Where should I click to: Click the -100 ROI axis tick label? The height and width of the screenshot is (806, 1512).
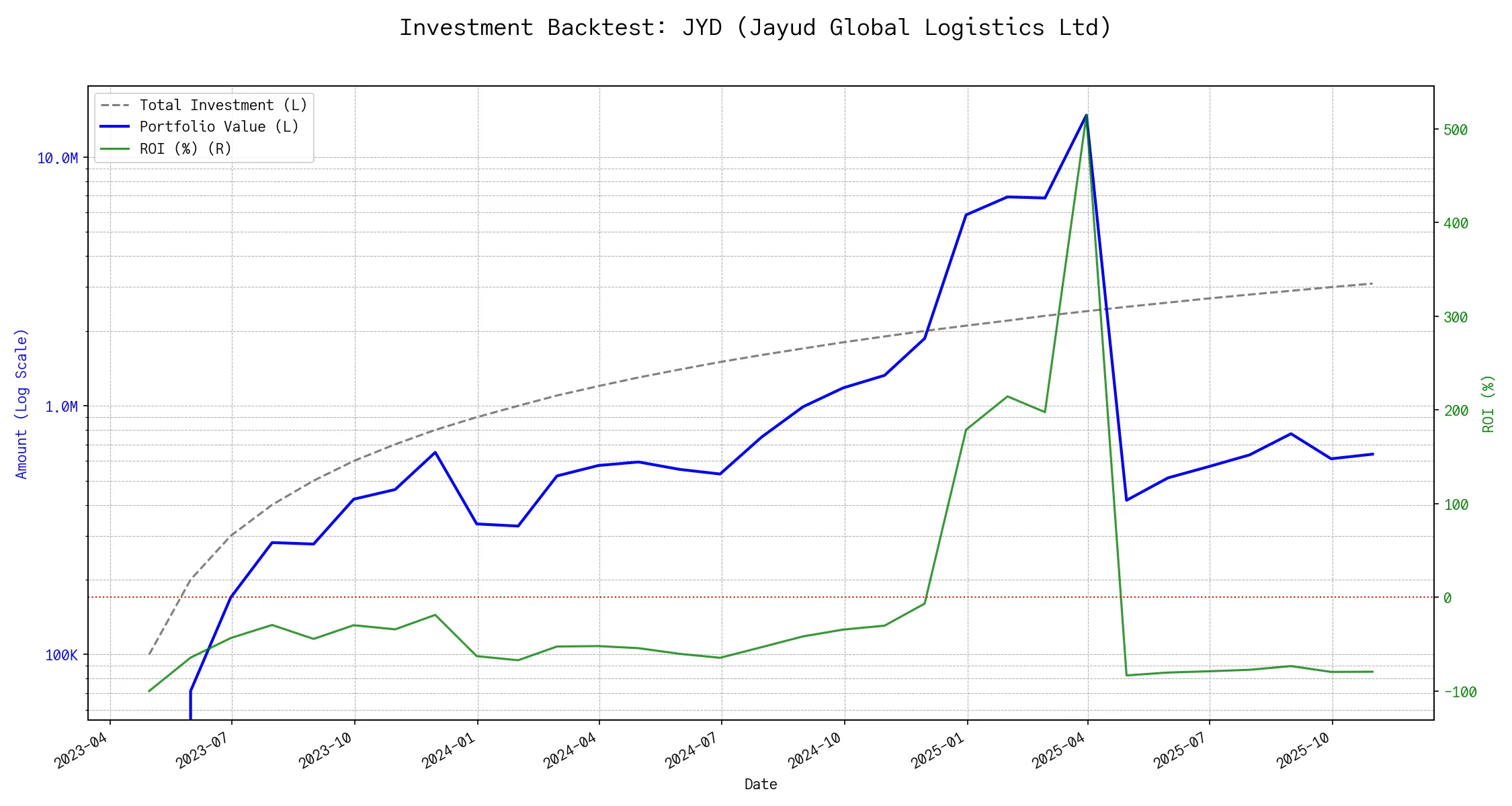coord(1460,692)
